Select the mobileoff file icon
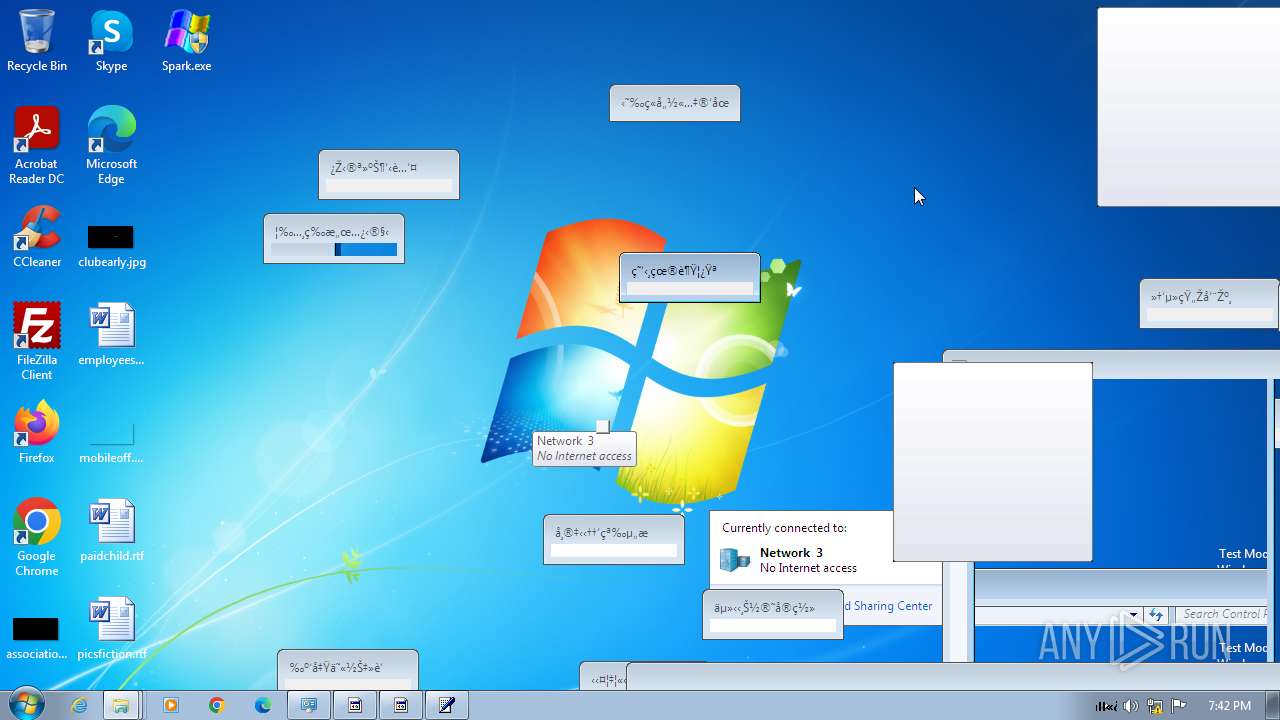This screenshot has height=720, width=1280. coord(111,442)
